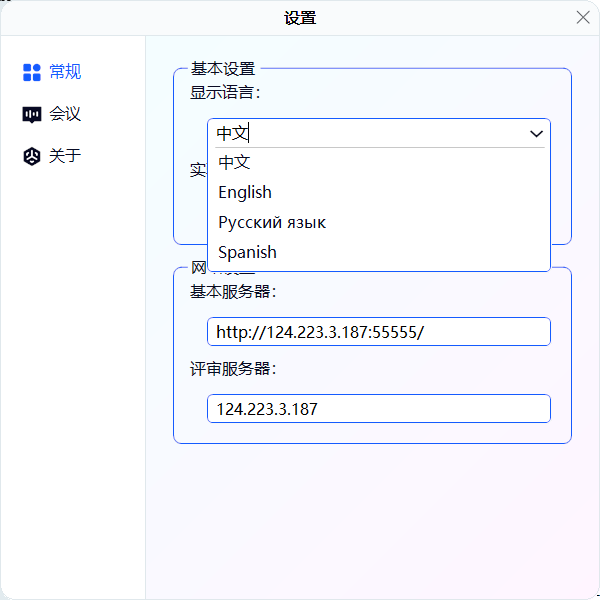Collapse the display language dropdown arrow
This screenshot has height=600, width=600.
point(536,133)
